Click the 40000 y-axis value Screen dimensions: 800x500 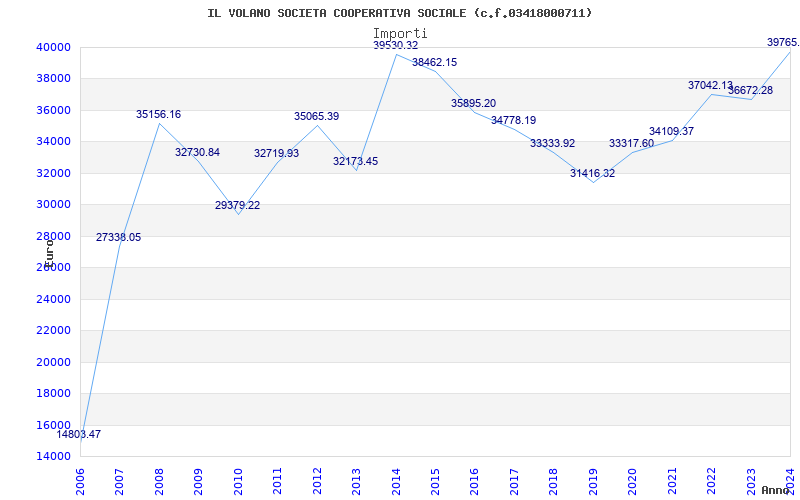(53, 47)
